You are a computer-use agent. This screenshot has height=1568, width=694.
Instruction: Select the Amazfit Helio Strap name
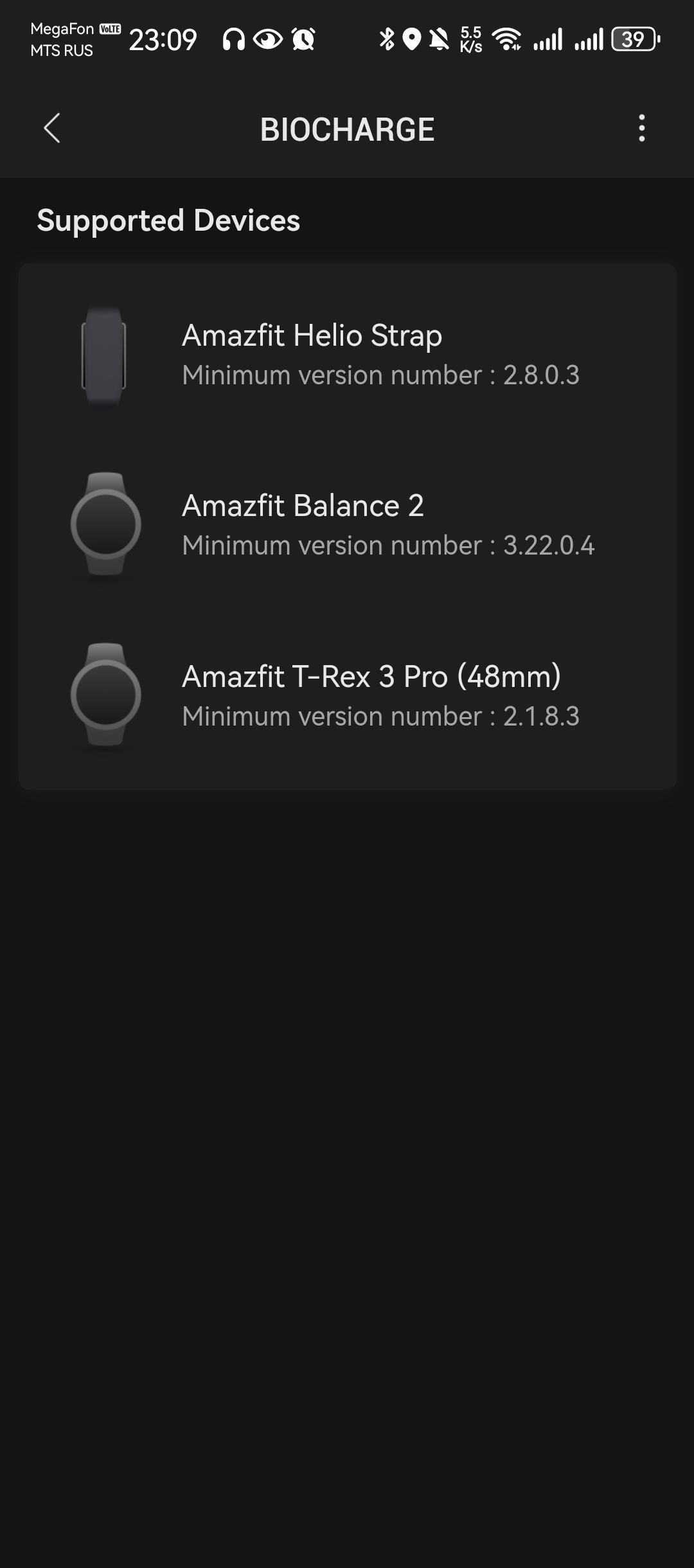pos(312,335)
